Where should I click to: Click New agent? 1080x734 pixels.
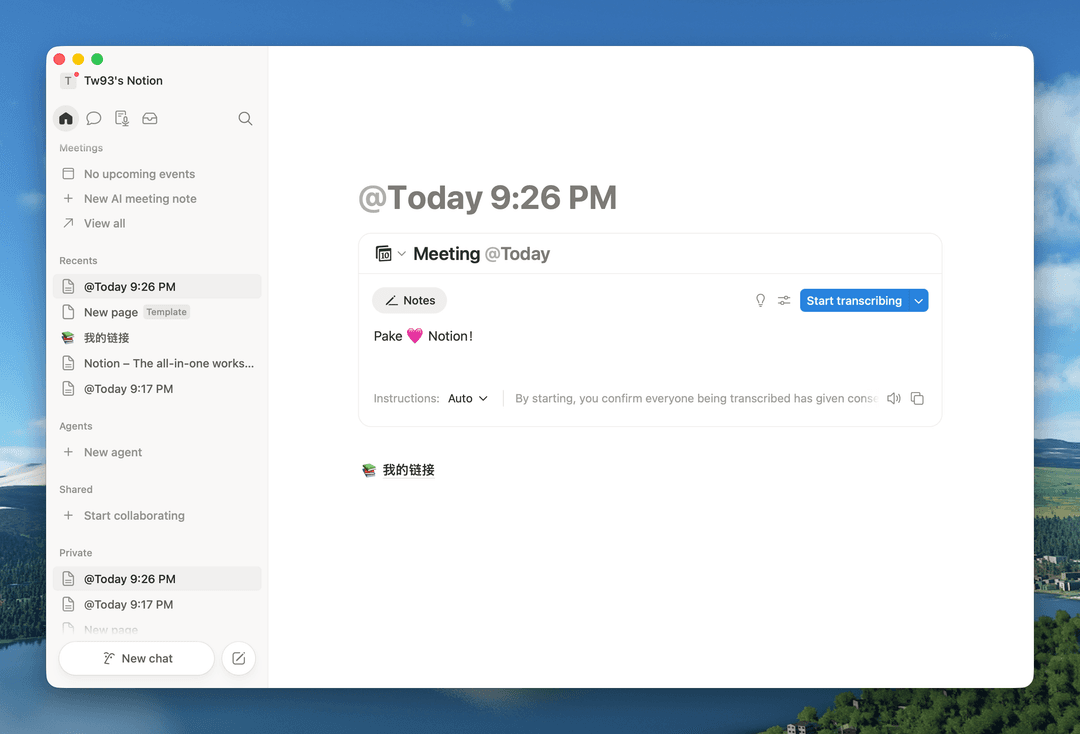point(157,452)
